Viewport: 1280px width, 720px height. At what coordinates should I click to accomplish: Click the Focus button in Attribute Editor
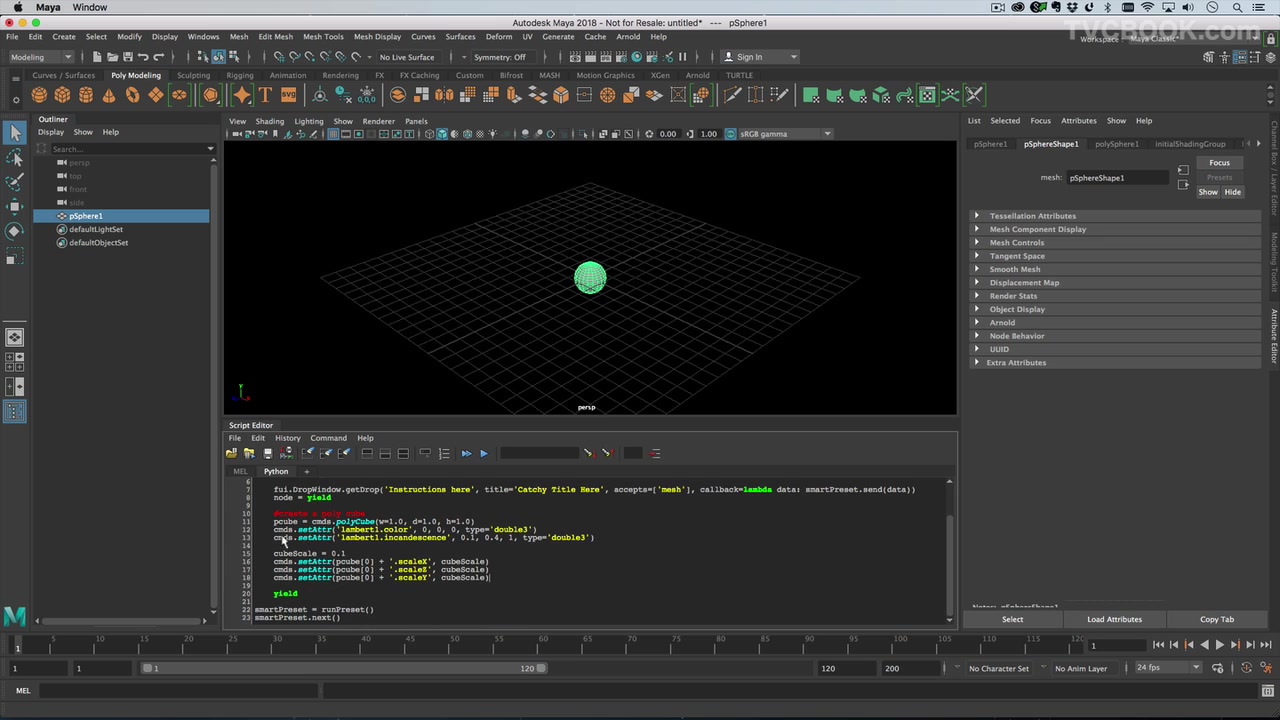point(1219,163)
